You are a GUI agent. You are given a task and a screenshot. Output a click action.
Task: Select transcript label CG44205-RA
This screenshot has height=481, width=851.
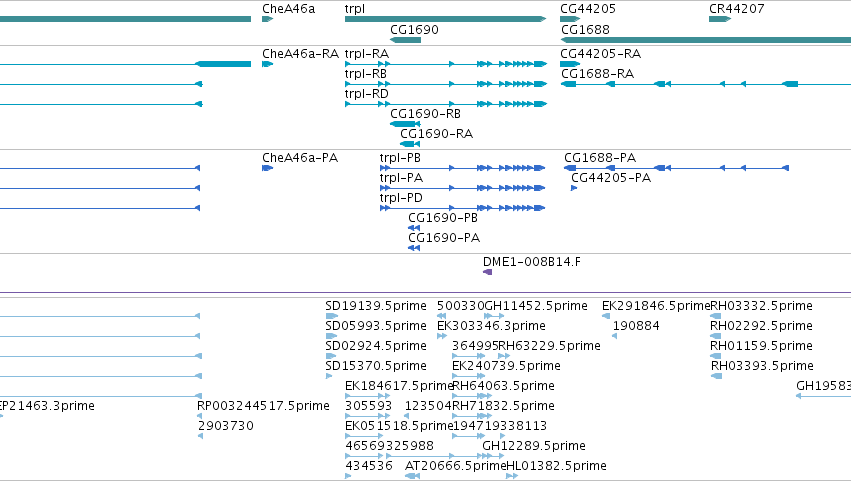point(600,54)
